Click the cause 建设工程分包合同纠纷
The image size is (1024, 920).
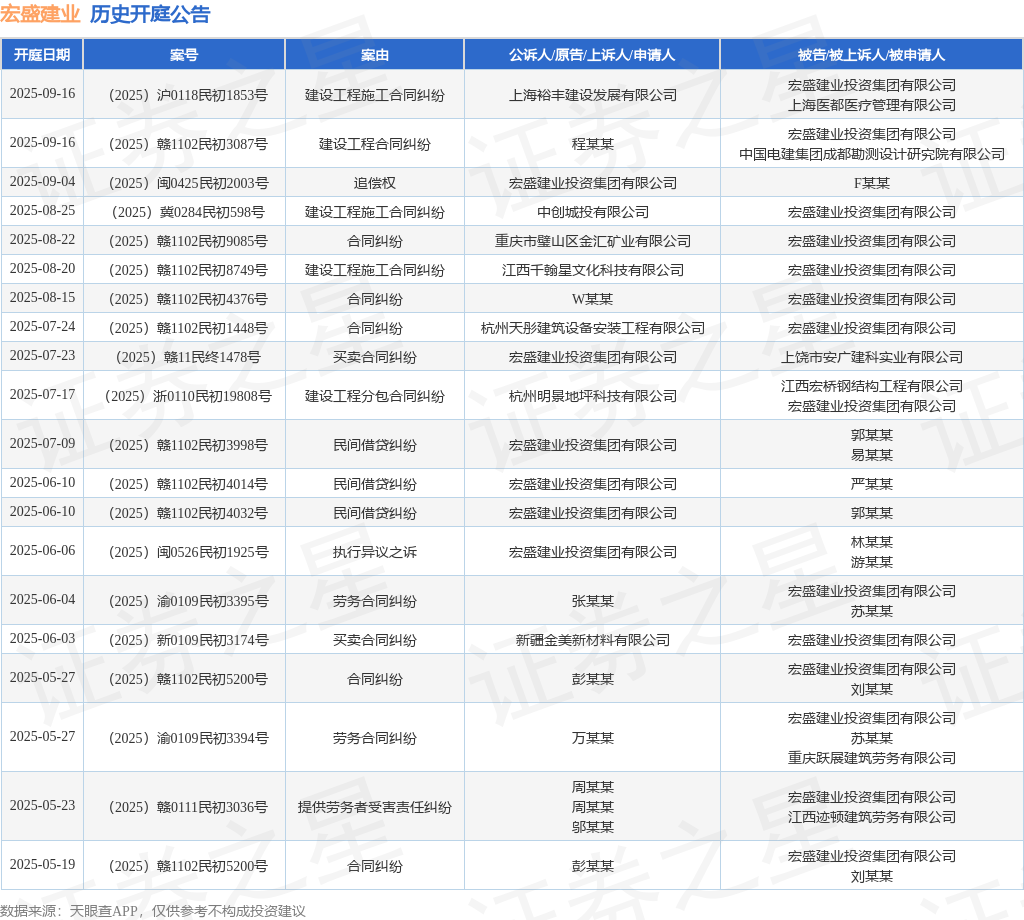(x=375, y=396)
